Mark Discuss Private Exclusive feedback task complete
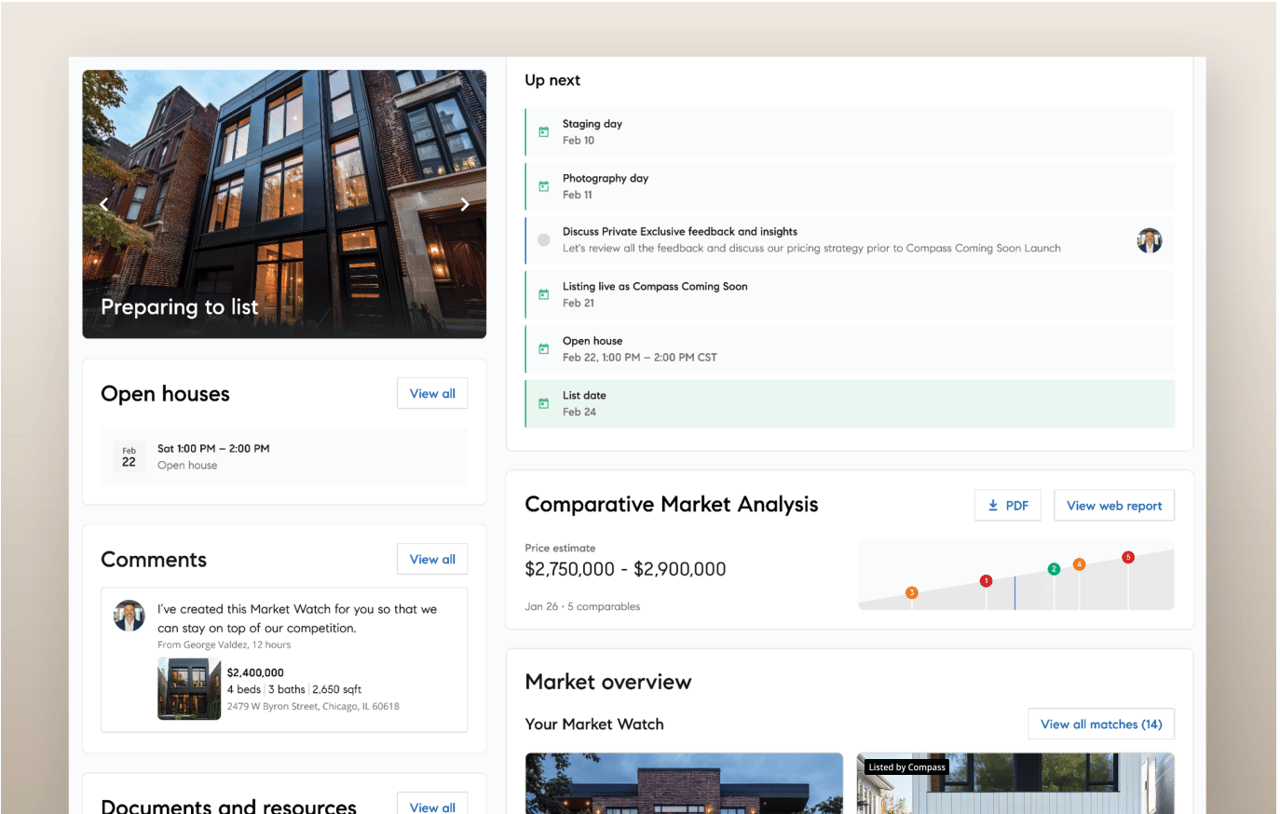Image resolution: width=1280 pixels, height=814 pixels. [x=544, y=240]
